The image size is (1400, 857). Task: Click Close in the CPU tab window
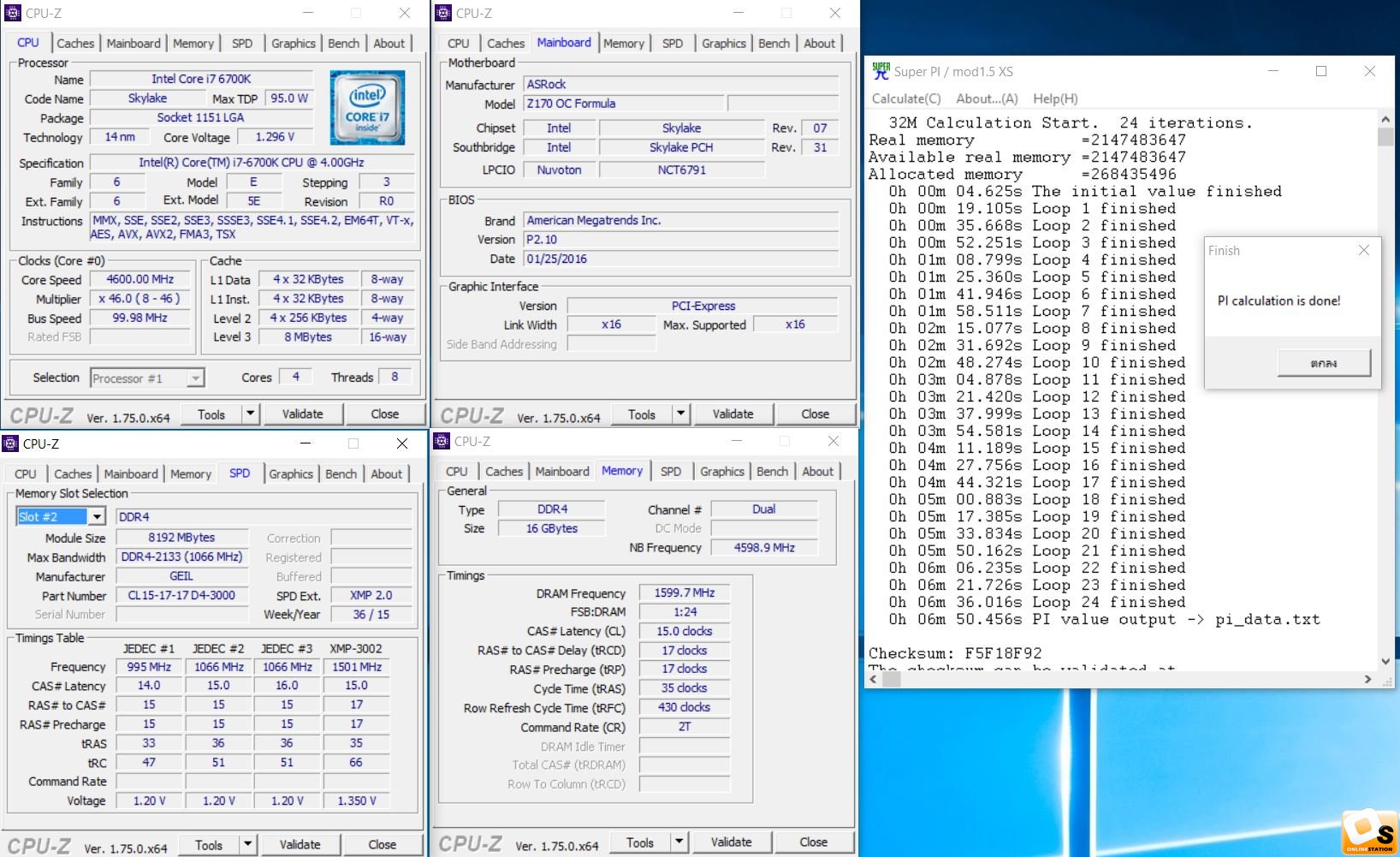point(385,414)
